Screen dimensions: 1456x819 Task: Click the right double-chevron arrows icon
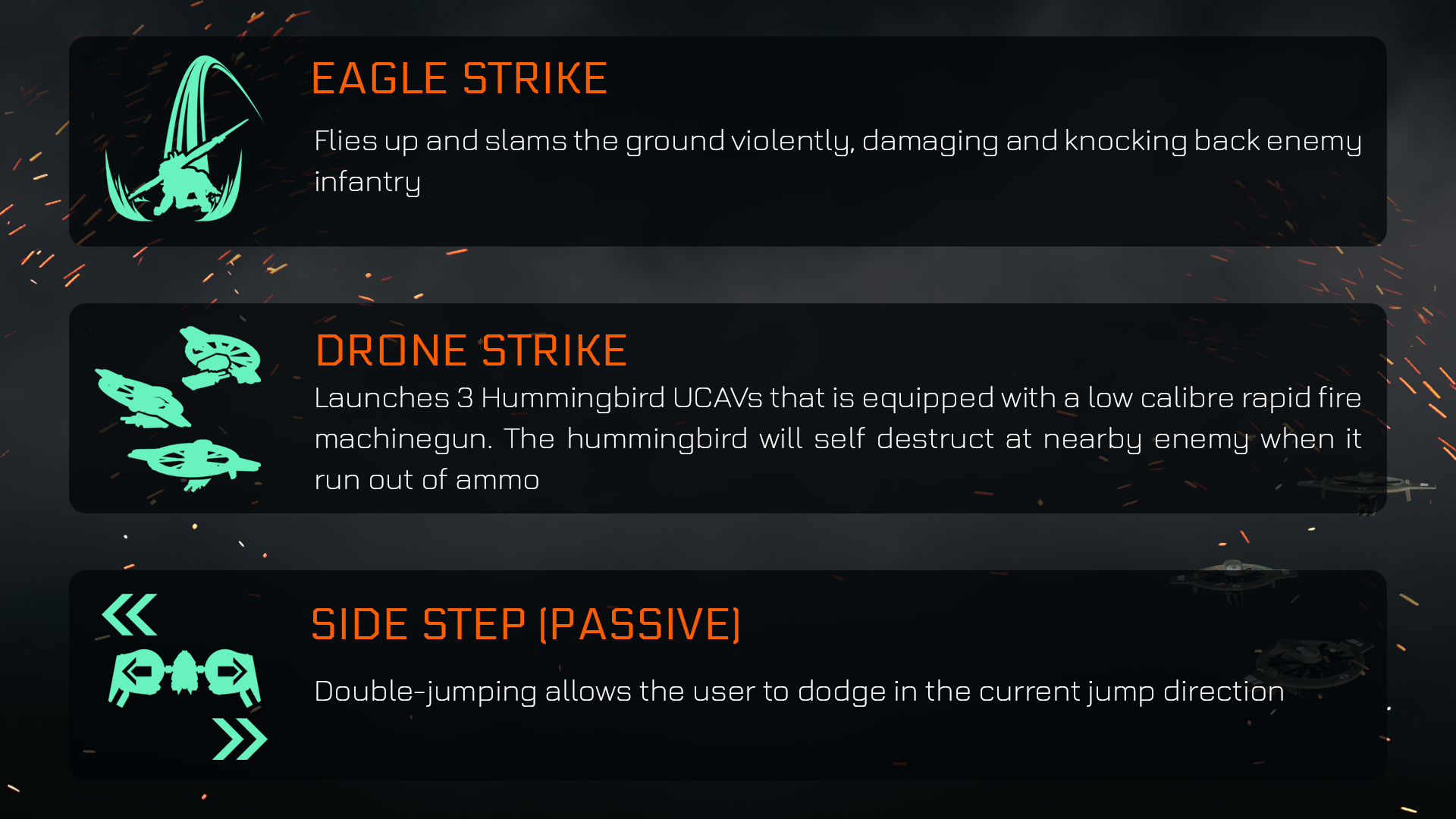coord(240,739)
